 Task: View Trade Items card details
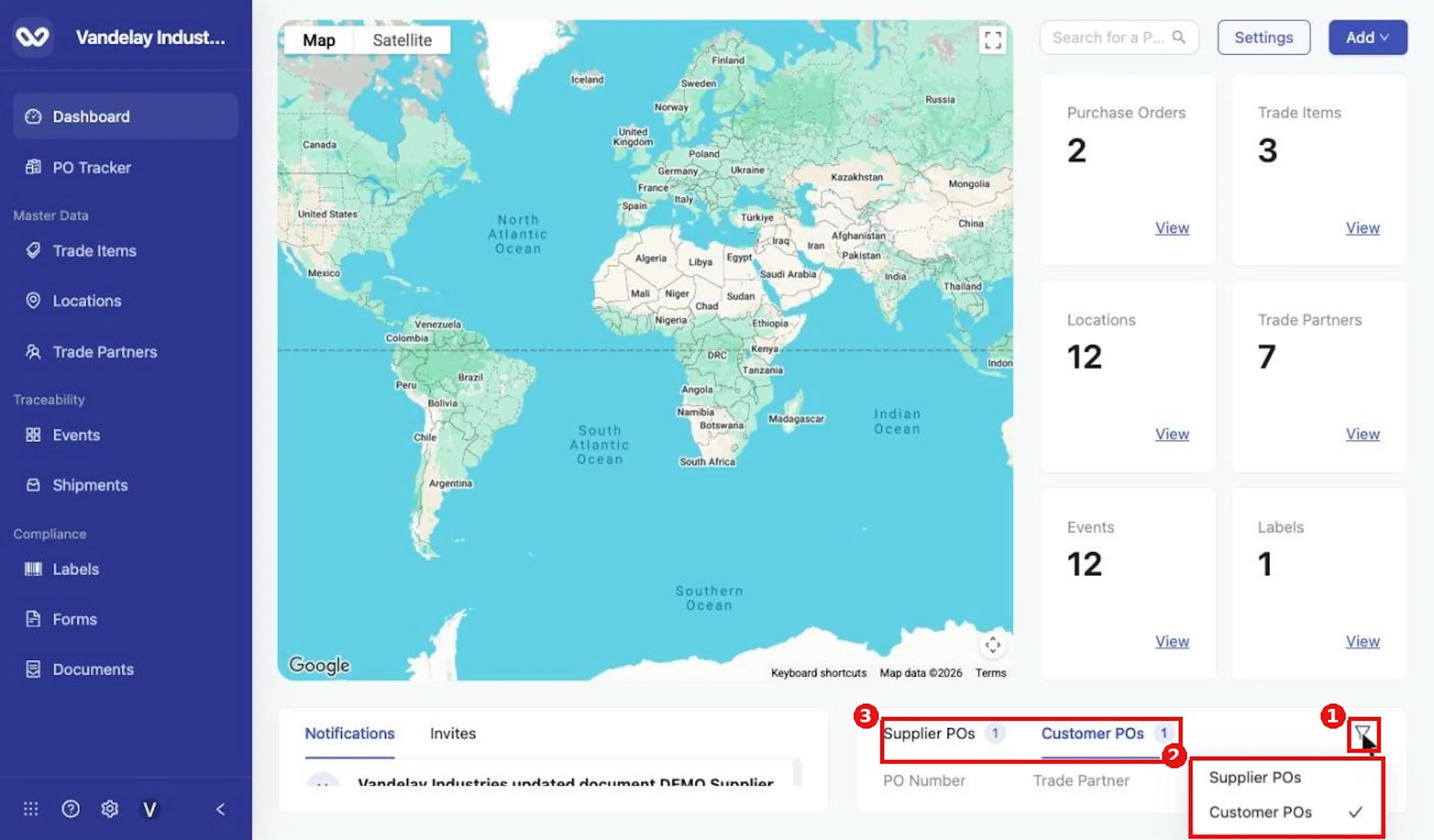click(x=1362, y=228)
